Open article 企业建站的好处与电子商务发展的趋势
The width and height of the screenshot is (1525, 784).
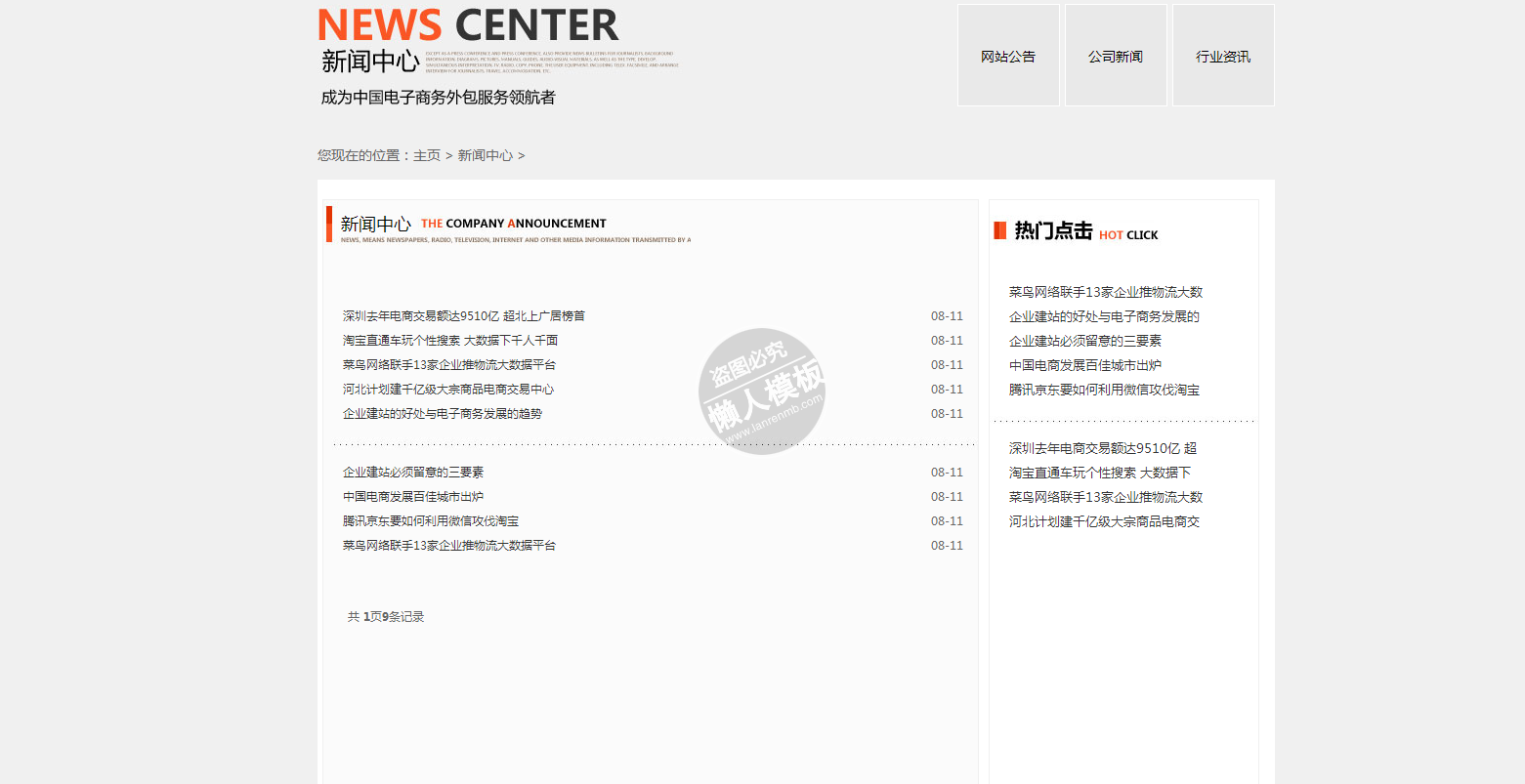point(442,414)
